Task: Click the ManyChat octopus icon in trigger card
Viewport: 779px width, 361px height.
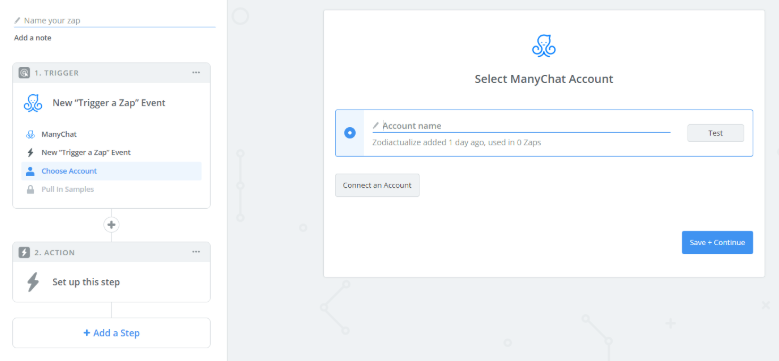Action: pyautogui.click(x=33, y=103)
